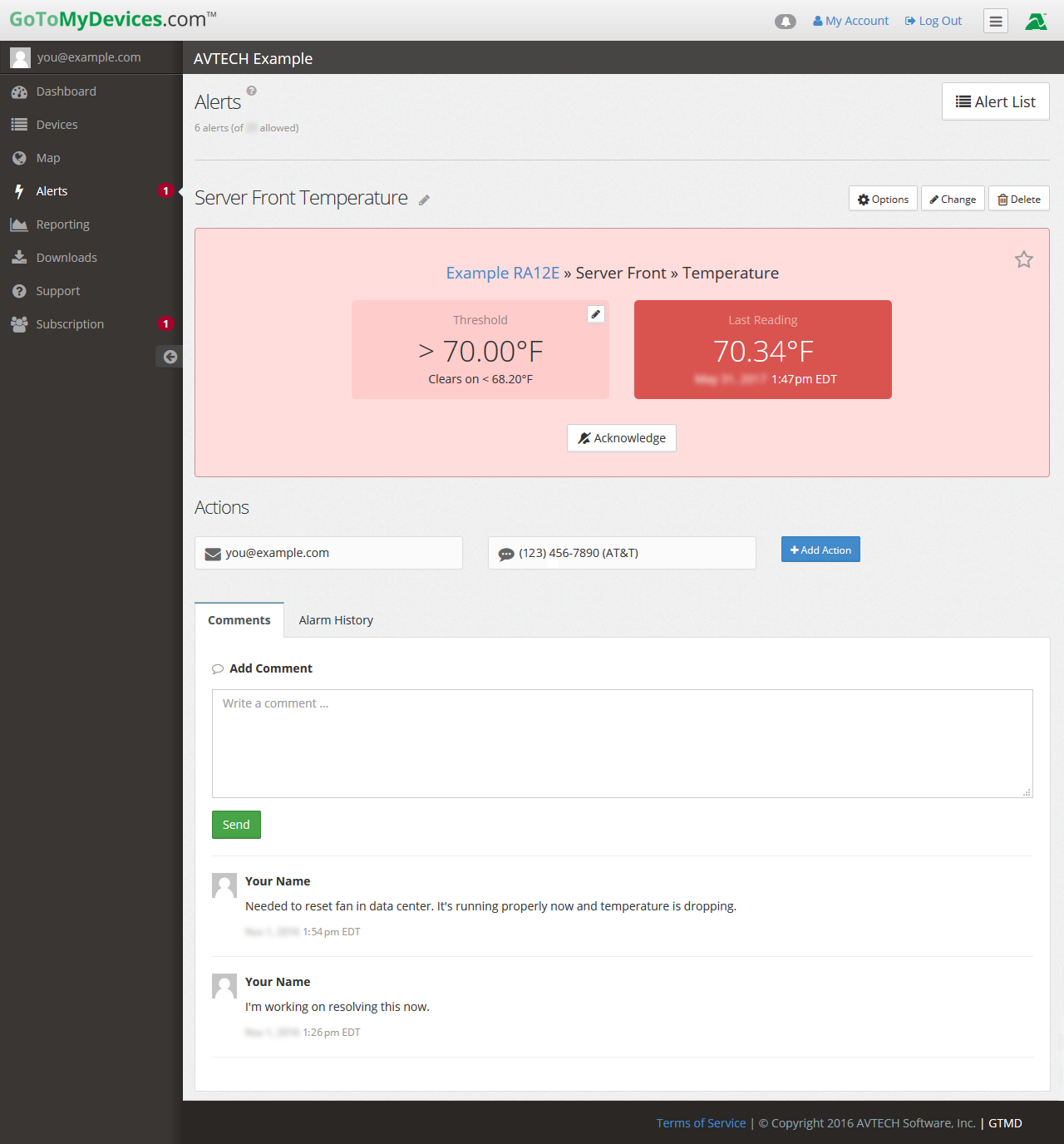Toggle the favorite star on alert panel
Screen dimensions: 1064x1144
(1023, 260)
